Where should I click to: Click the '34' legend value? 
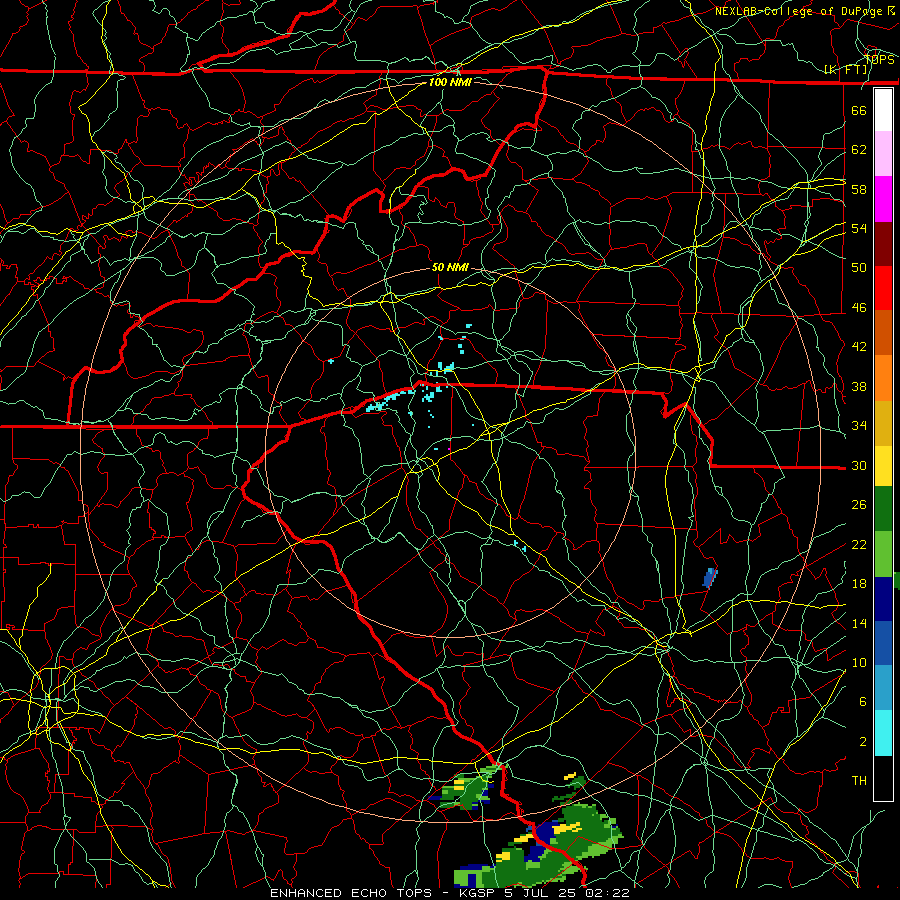tap(859, 426)
